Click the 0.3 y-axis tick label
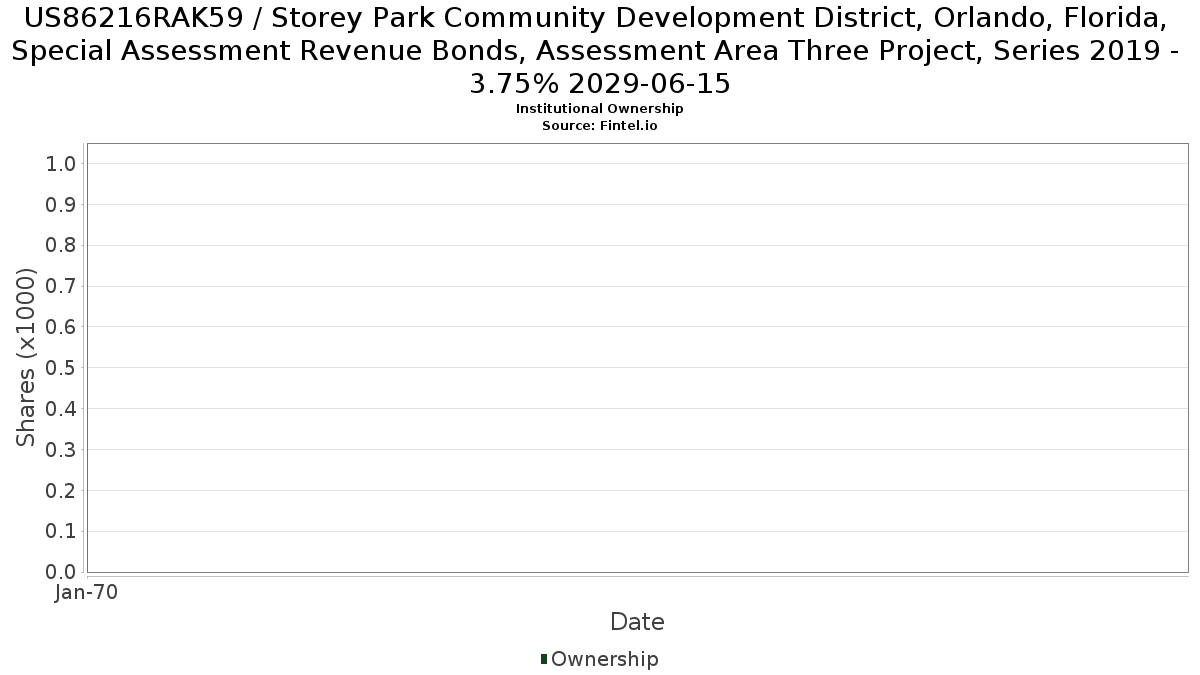This screenshot has width=1200, height=675. pyautogui.click(x=61, y=450)
